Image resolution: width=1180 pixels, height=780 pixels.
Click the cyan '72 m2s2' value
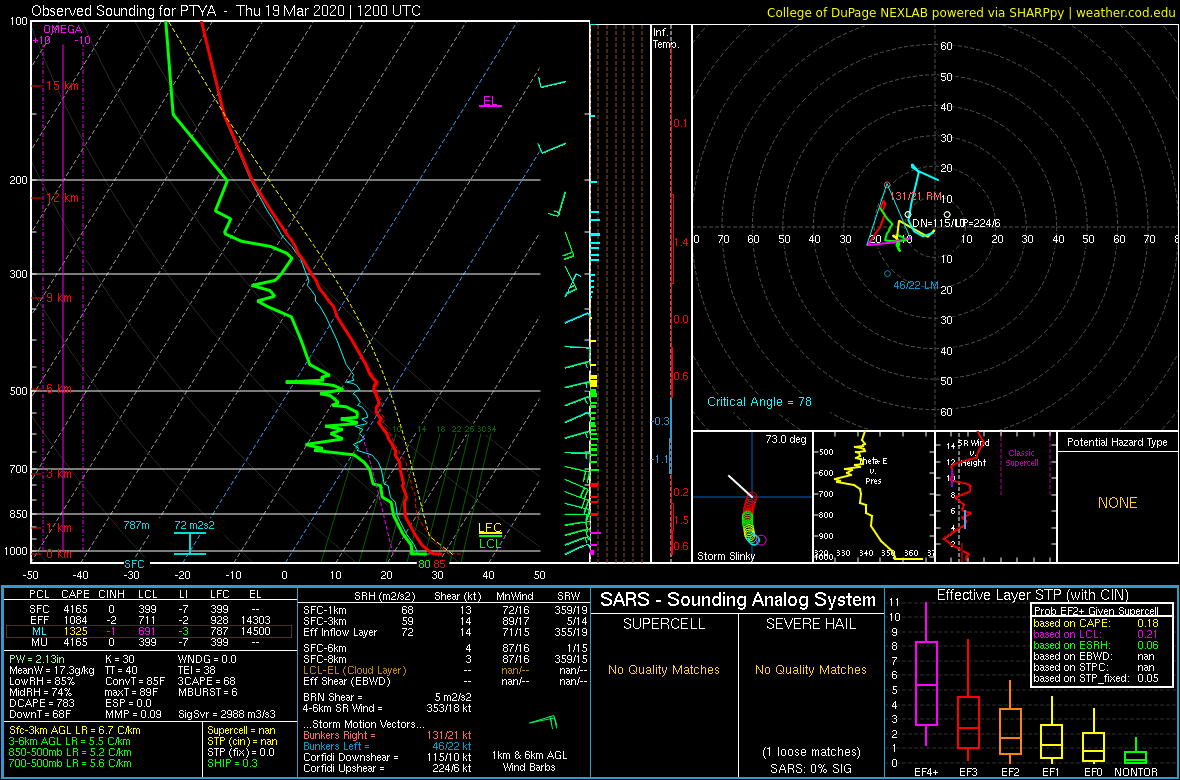[x=193, y=524]
